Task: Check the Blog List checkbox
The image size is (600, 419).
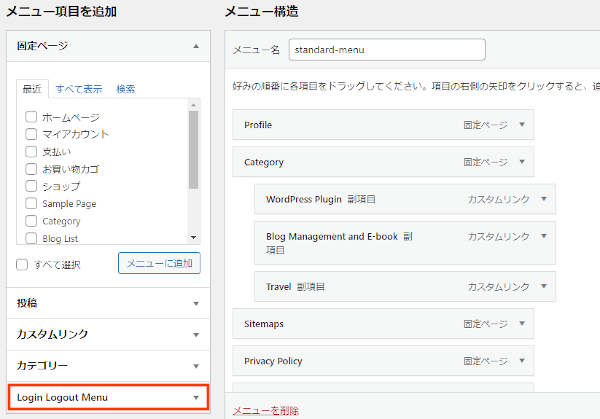Action: tap(31, 238)
